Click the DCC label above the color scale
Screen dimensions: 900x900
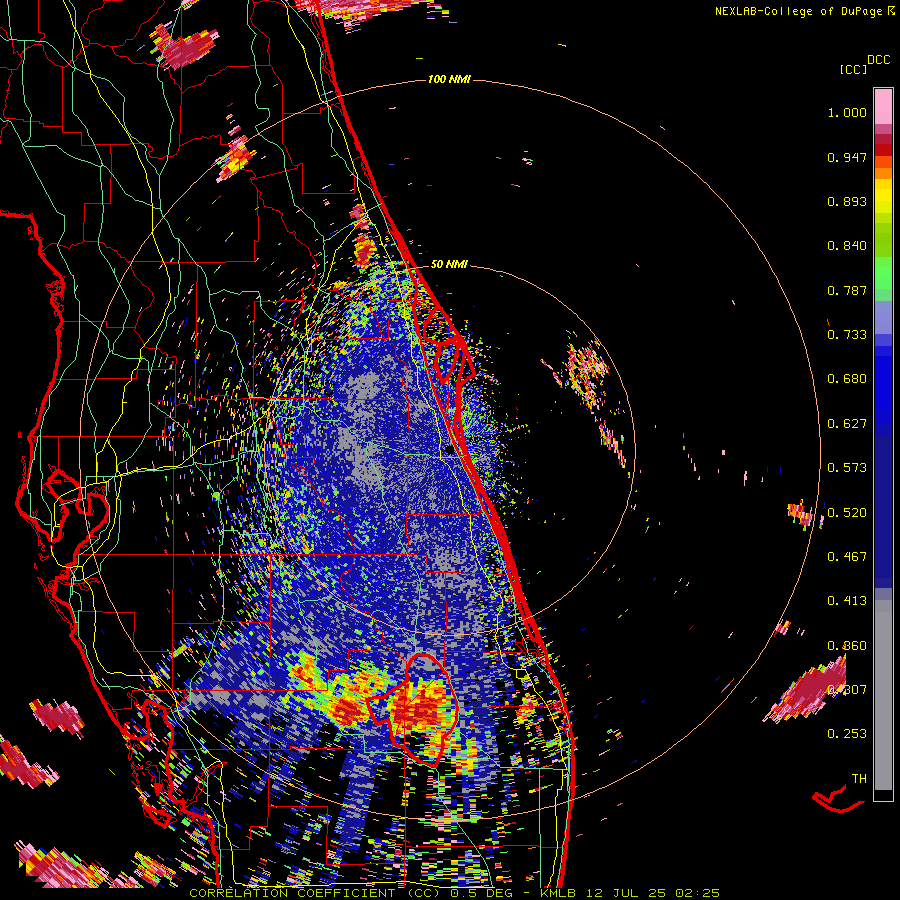[x=879, y=60]
